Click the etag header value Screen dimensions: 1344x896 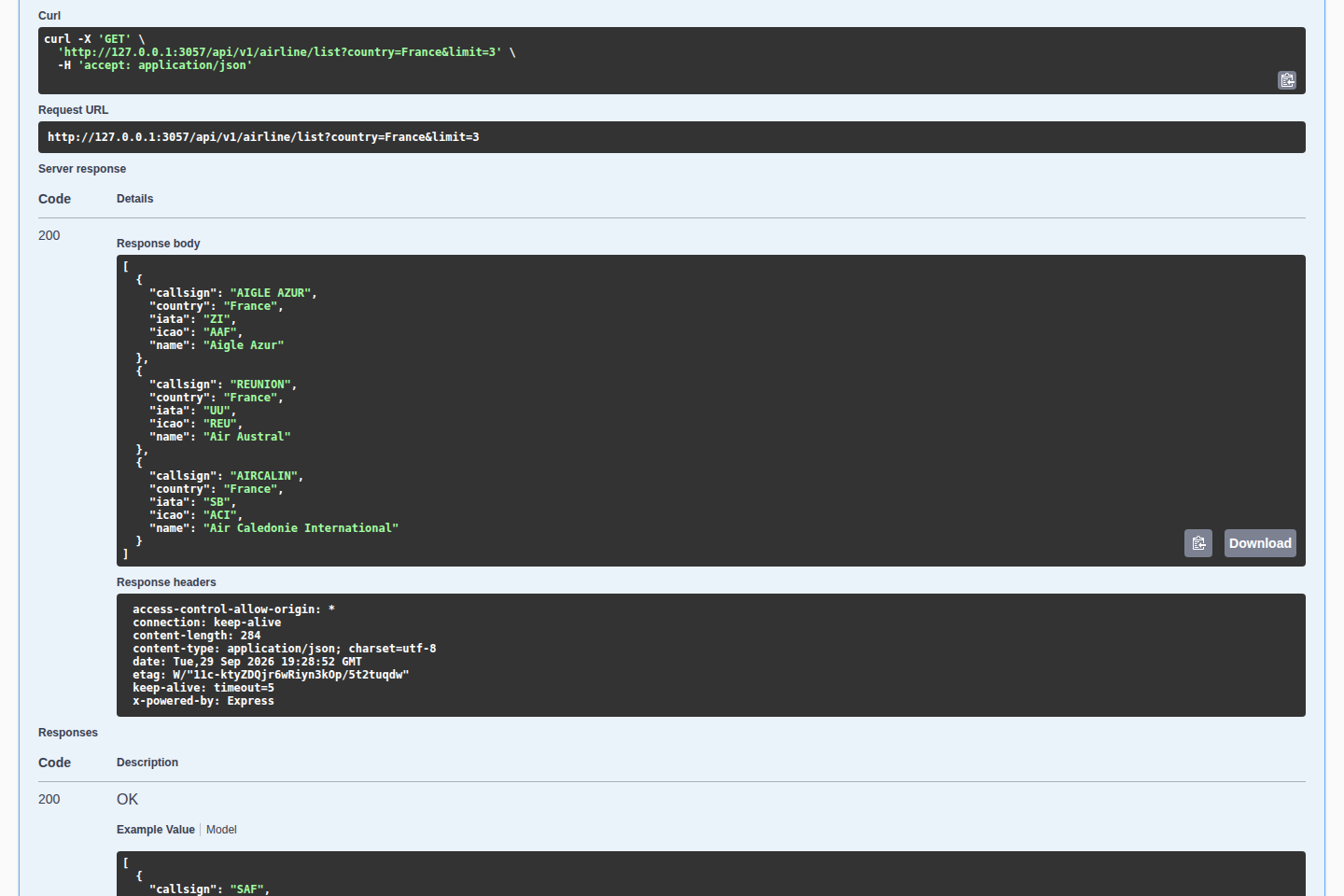click(291, 675)
